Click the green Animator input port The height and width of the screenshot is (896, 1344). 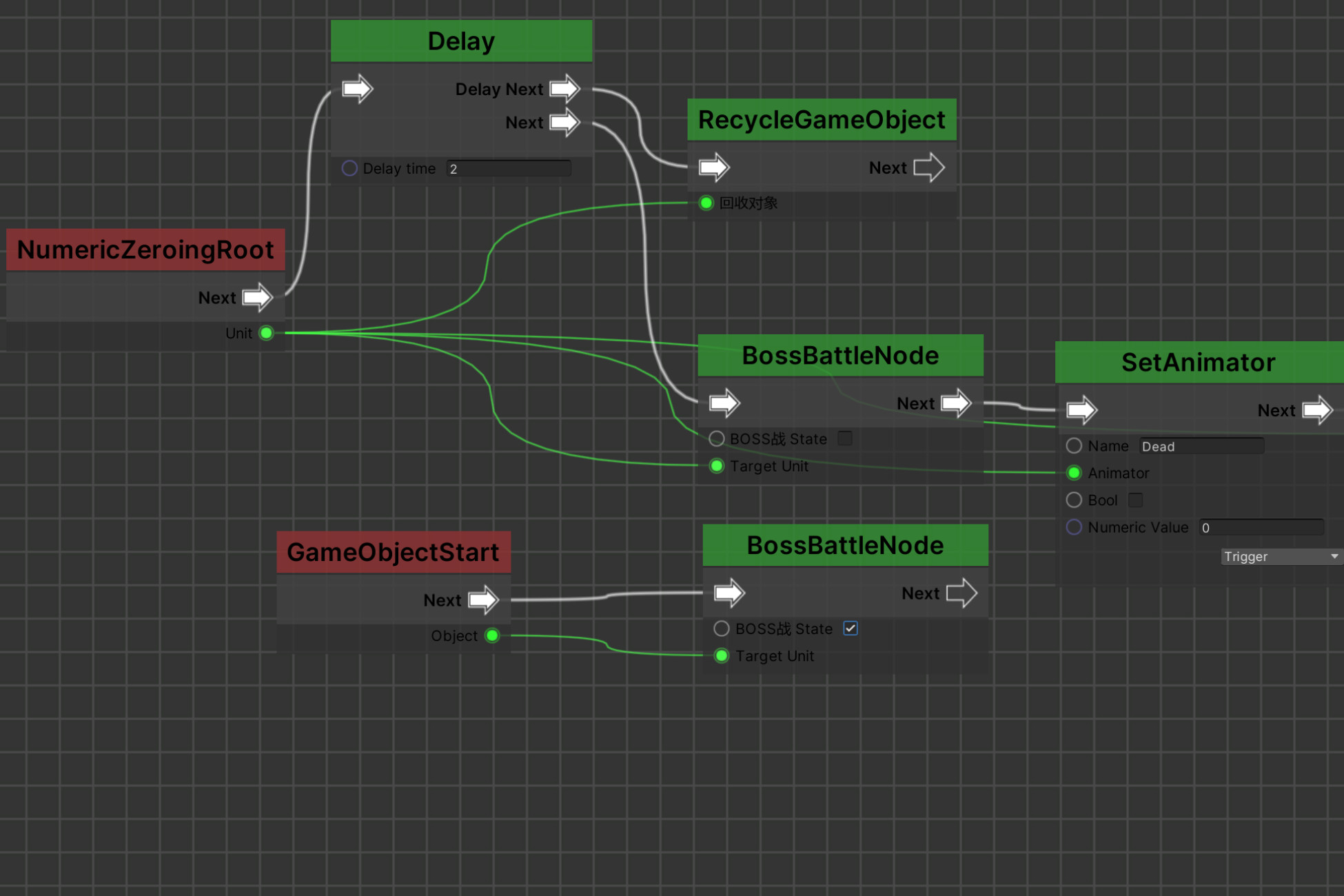tap(1074, 473)
